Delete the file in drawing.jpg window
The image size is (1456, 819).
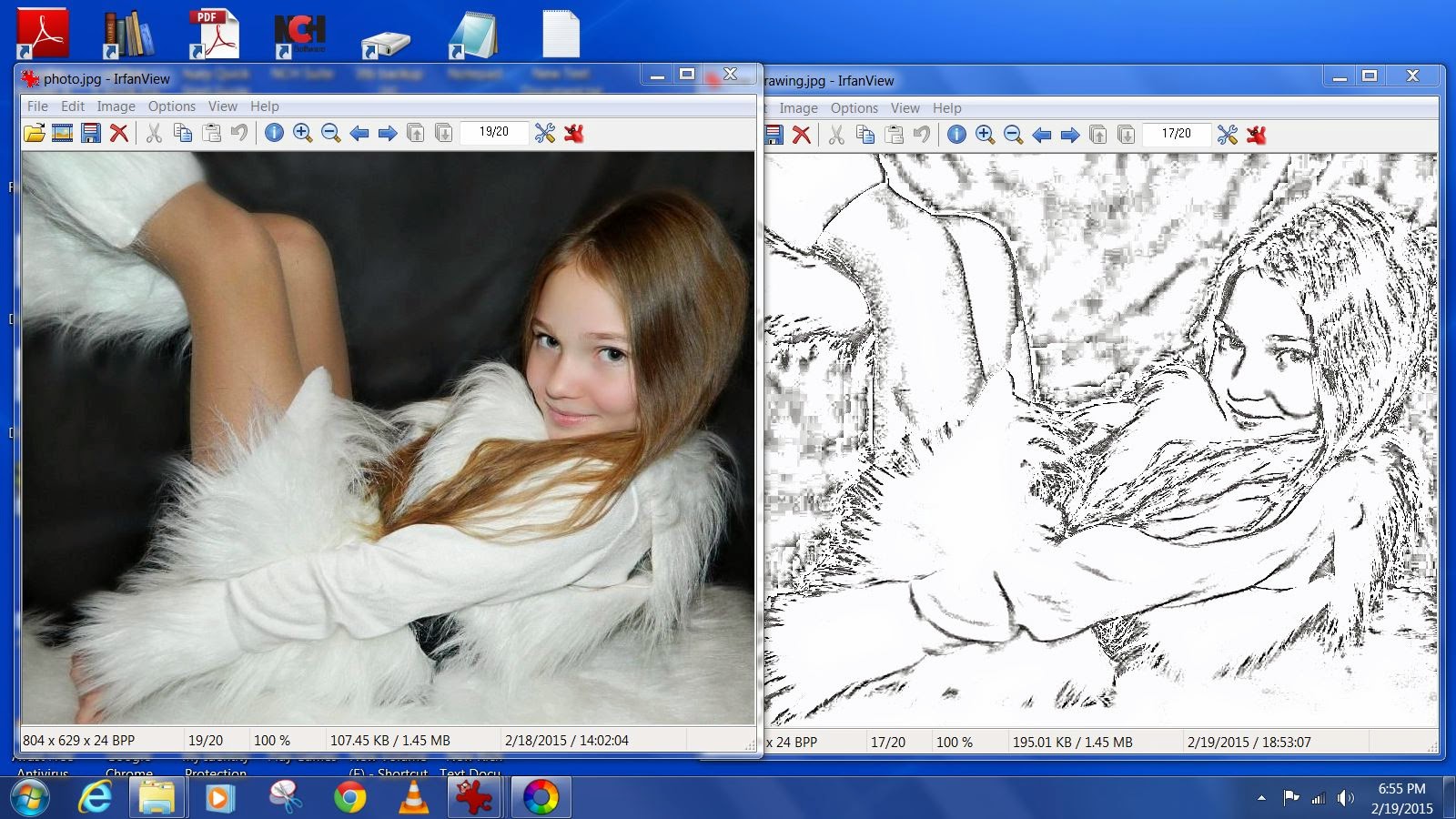(x=802, y=136)
